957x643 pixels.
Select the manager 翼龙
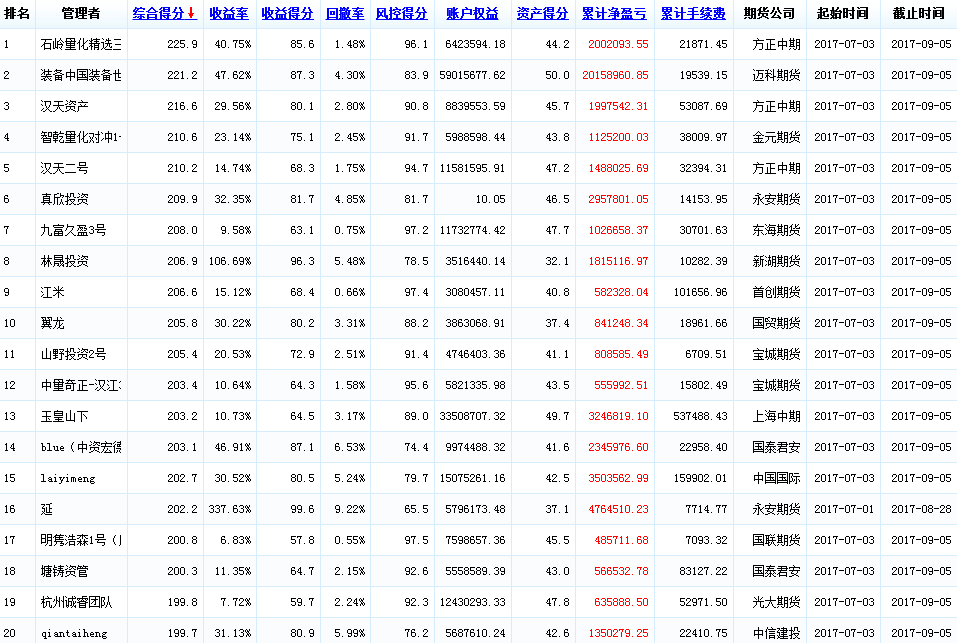[52, 323]
